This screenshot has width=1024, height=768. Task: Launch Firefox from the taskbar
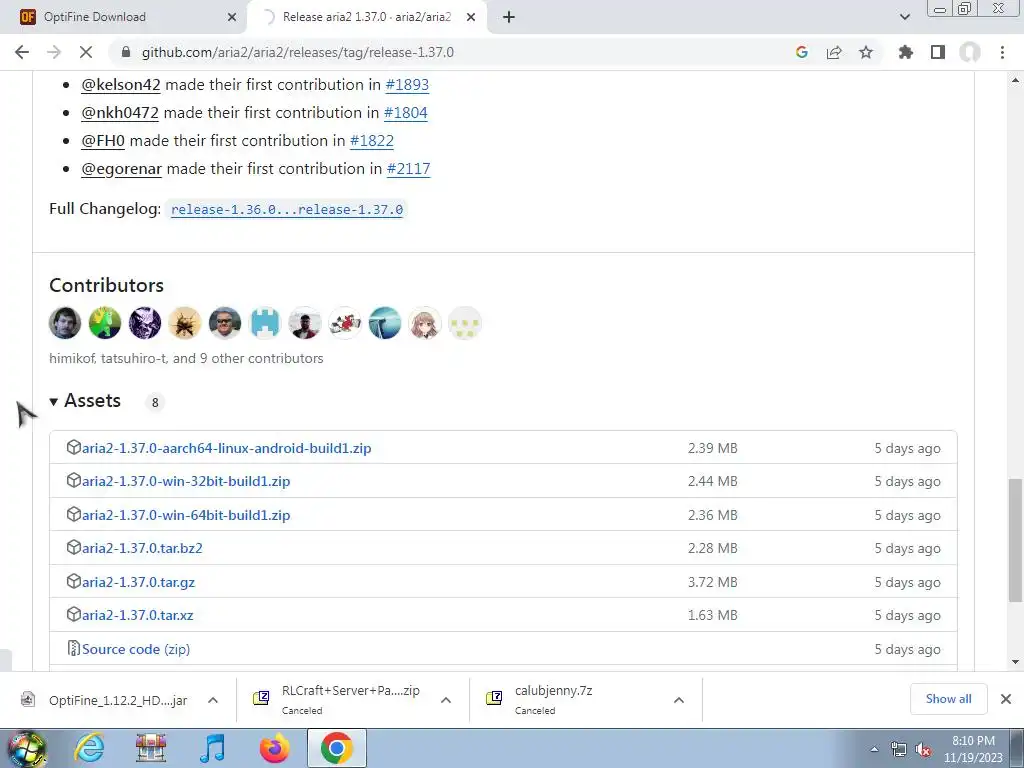click(274, 749)
